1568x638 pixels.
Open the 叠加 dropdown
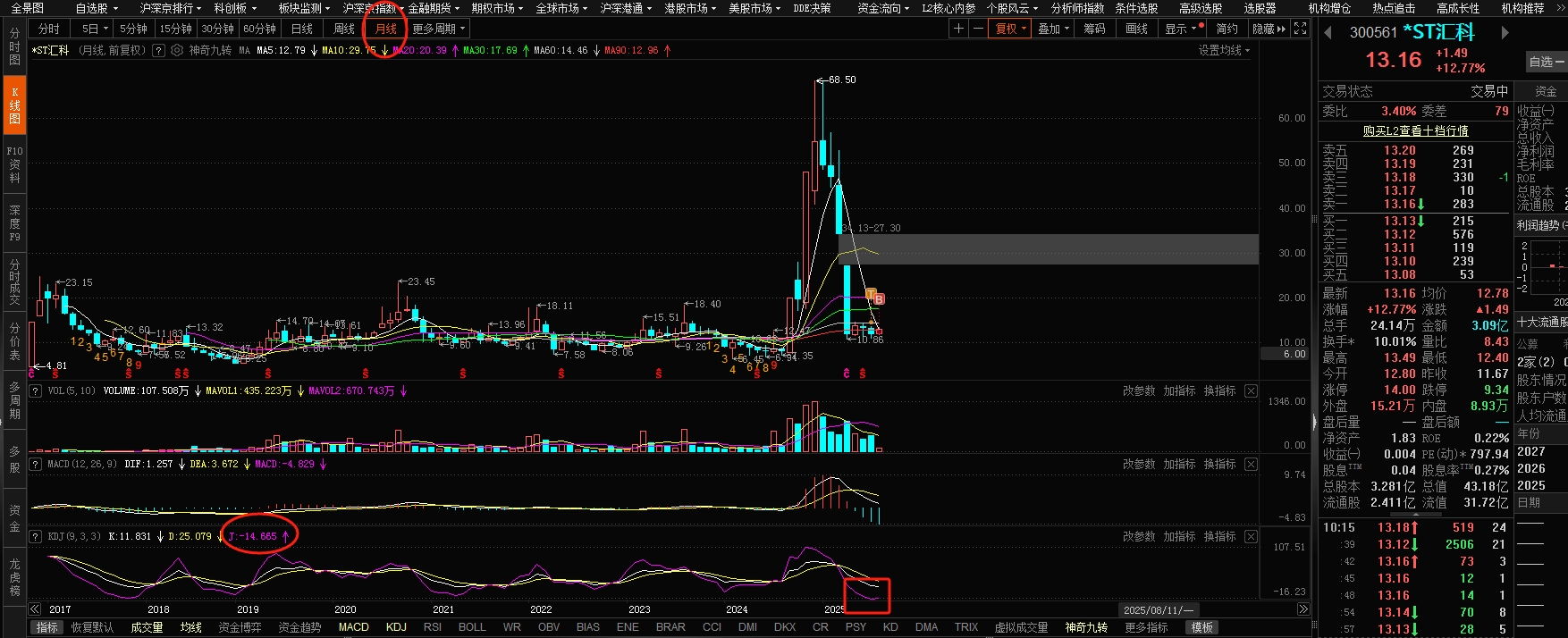tap(1053, 29)
